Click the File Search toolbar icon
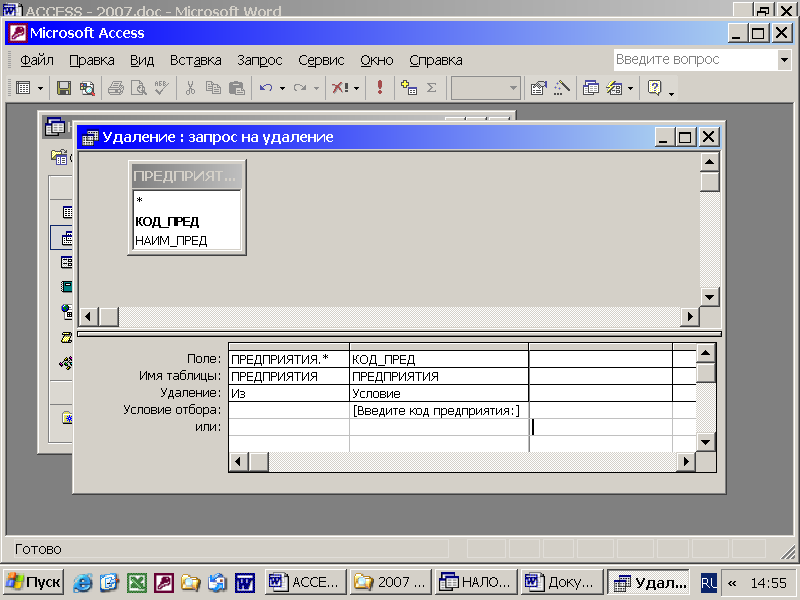The image size is (800, 600). pos(87,88)
